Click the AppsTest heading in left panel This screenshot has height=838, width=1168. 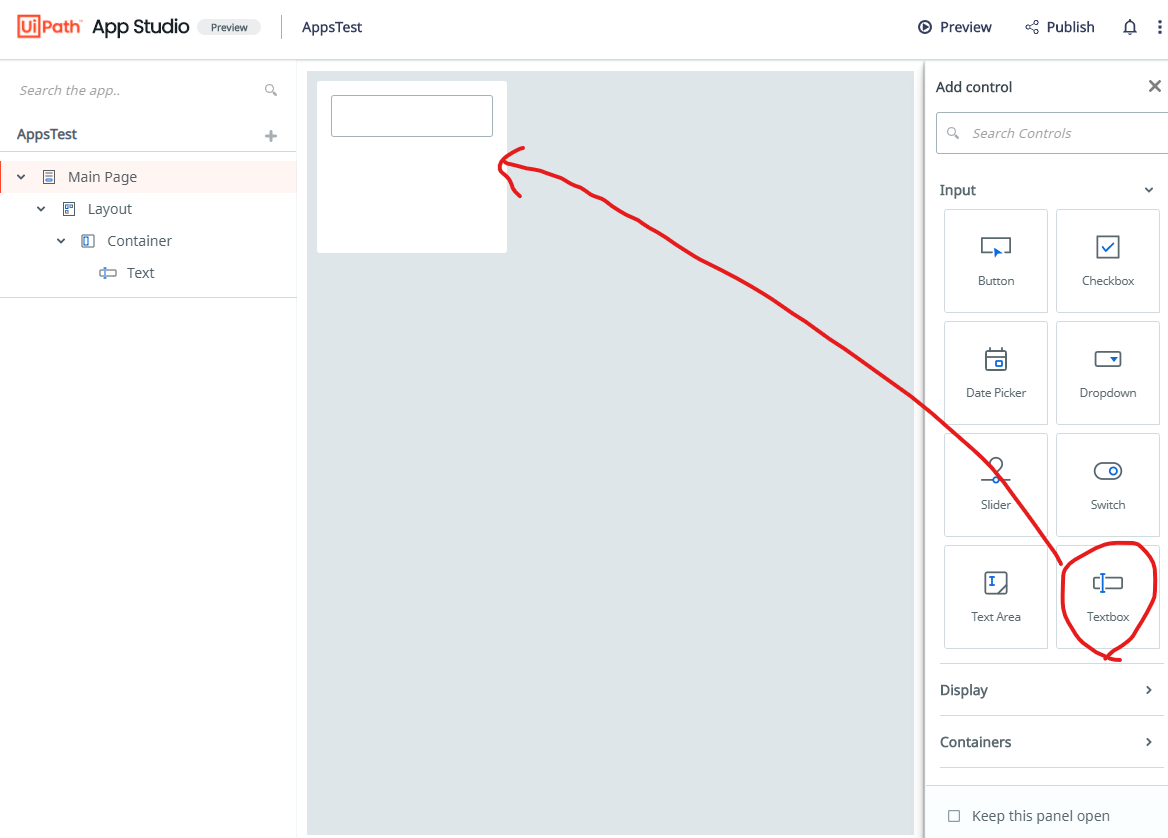47,135
